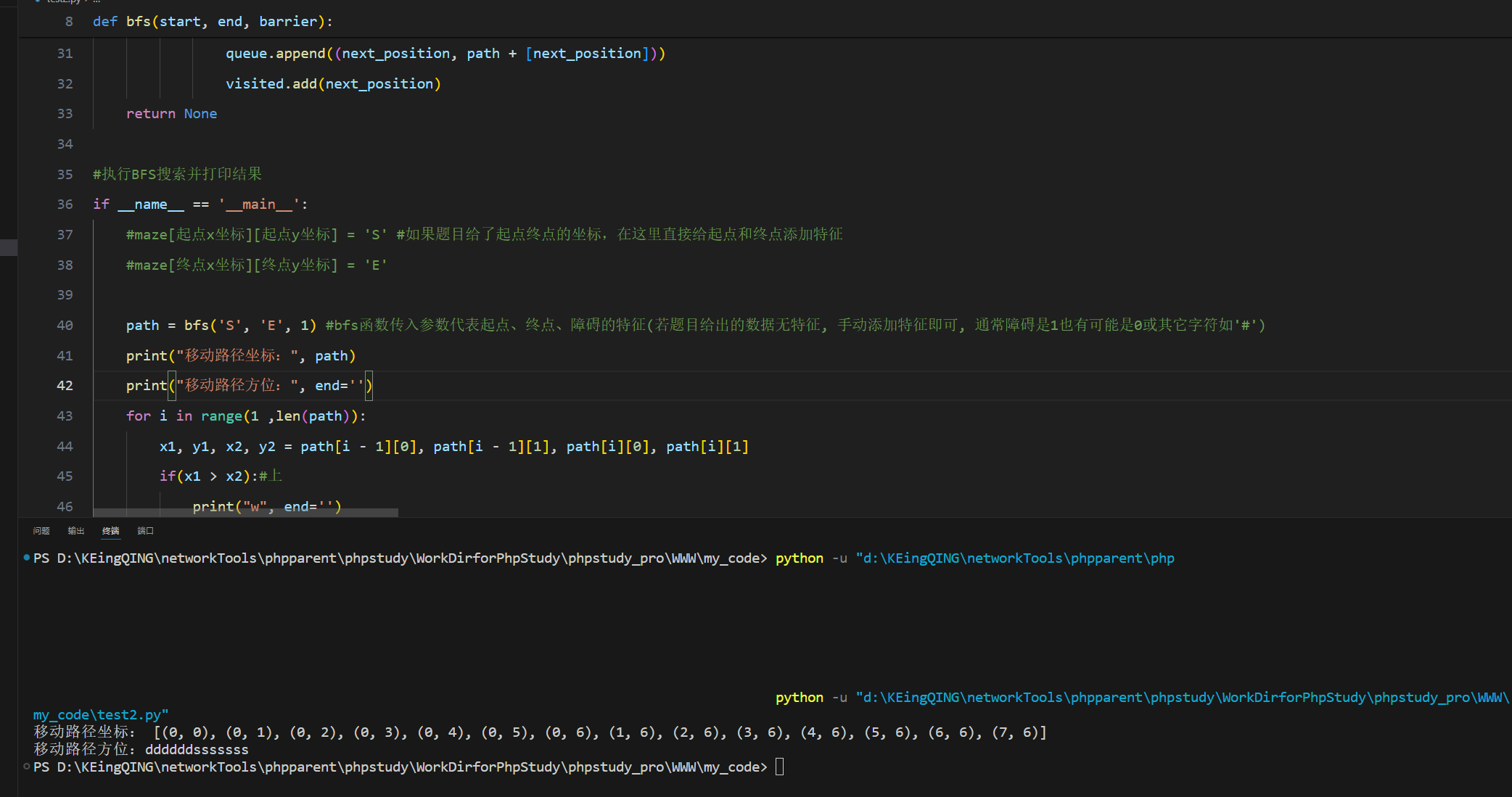Click the print 移动路径坐标 line
The width and height of the screenshot is (1512, 797).
(241, 355)
